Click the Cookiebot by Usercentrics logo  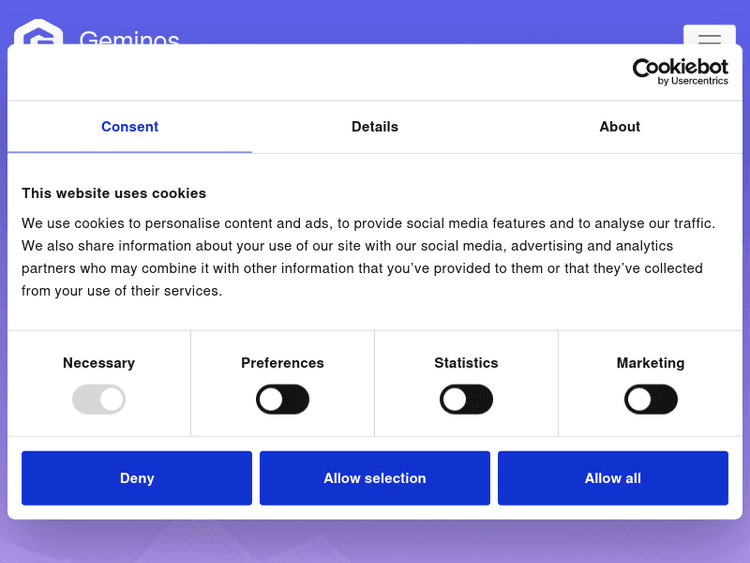tap(680, 71)
